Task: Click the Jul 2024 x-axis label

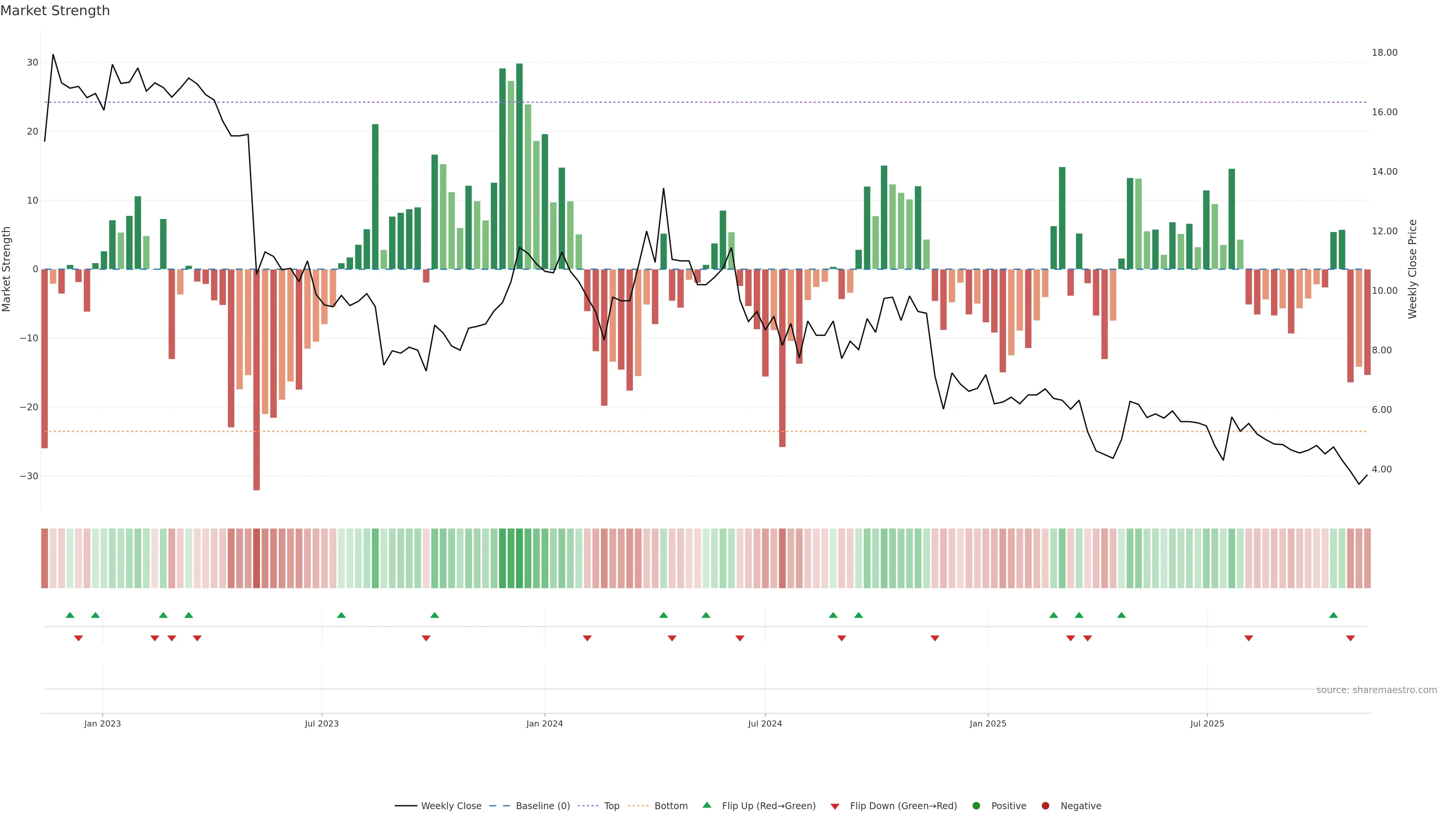Action: 765,723
